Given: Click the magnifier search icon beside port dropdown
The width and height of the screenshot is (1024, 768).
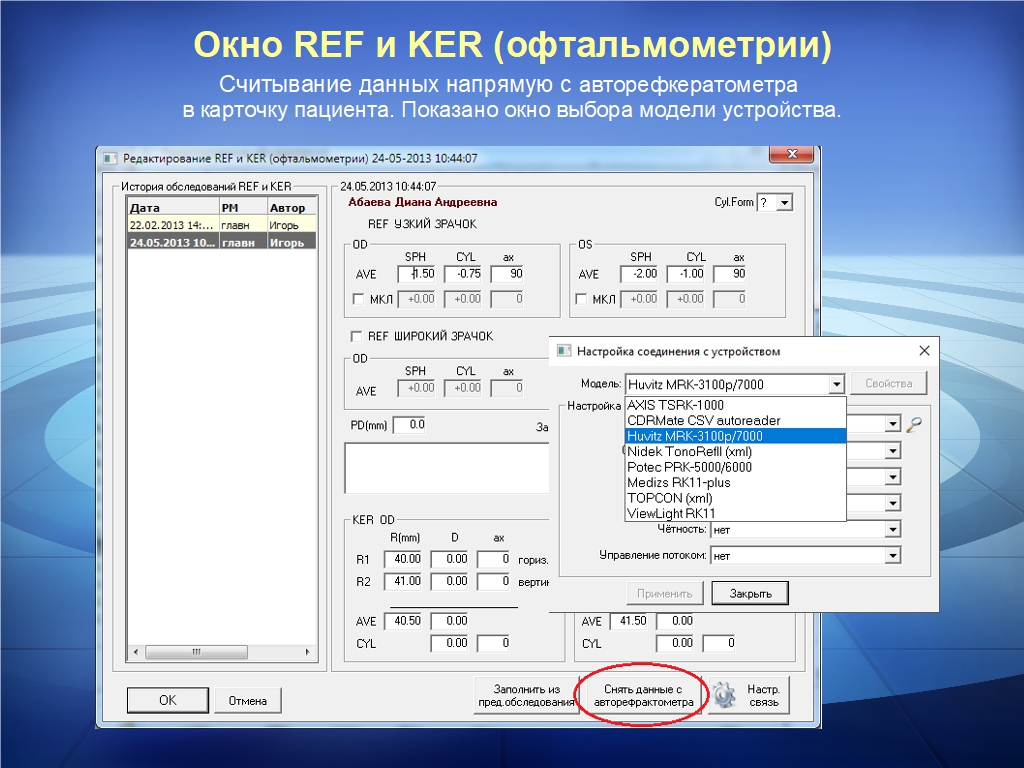Looking at the screenshot, I should click(x=914, y=424).
